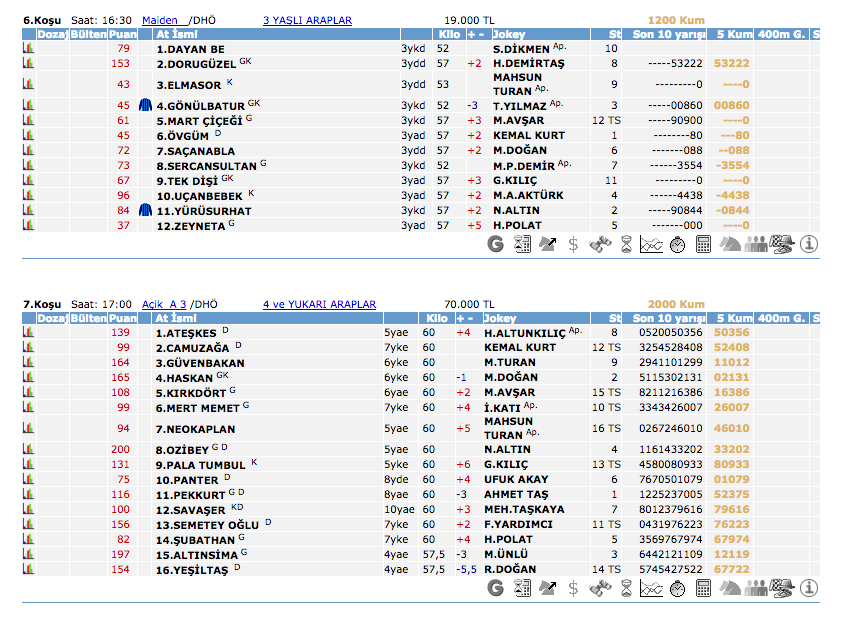Click the people group icon under race 6
Viewport: 843px width, 622px height.
coord(756,243)
